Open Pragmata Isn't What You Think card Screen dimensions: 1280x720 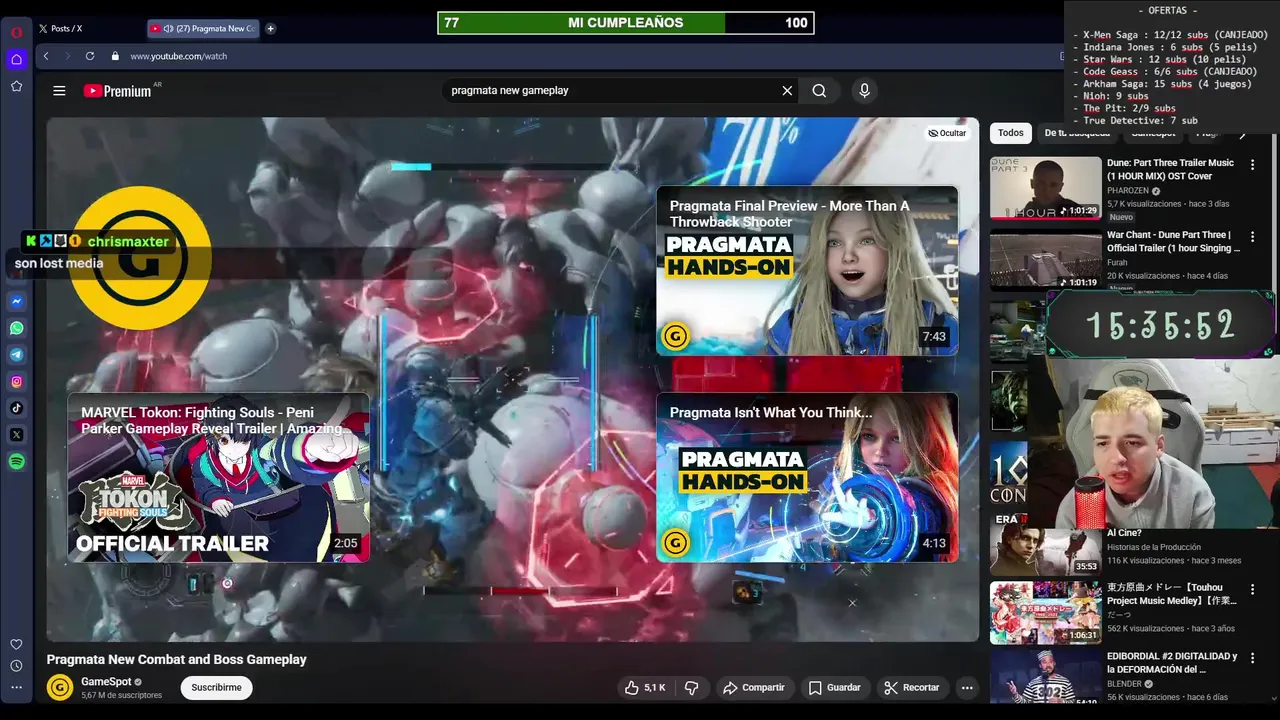tap(807, 477)
